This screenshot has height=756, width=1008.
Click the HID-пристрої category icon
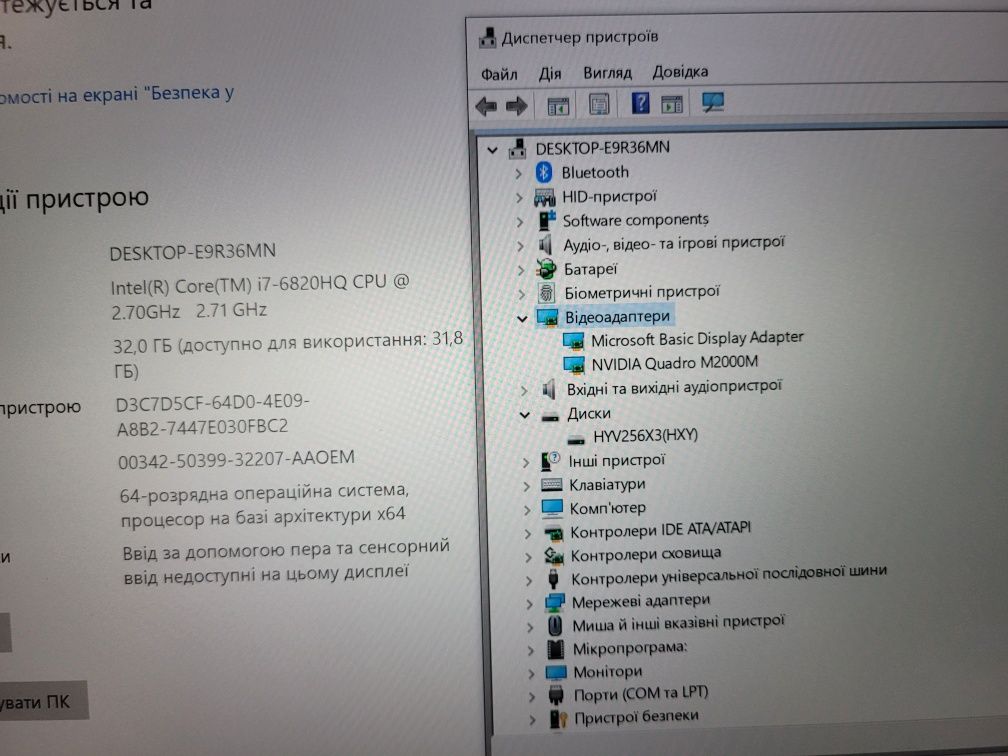pos(544,197)
